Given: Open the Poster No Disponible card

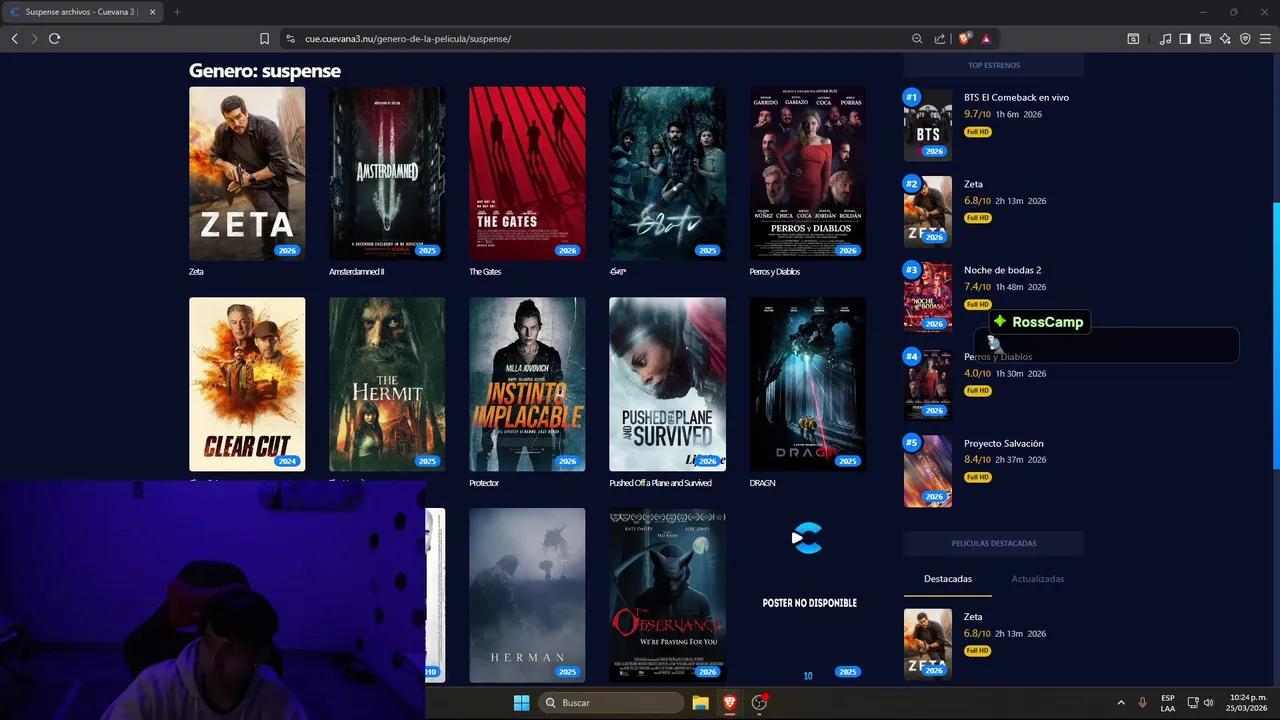Looking at the screenshot, I should tap(808, 595).
